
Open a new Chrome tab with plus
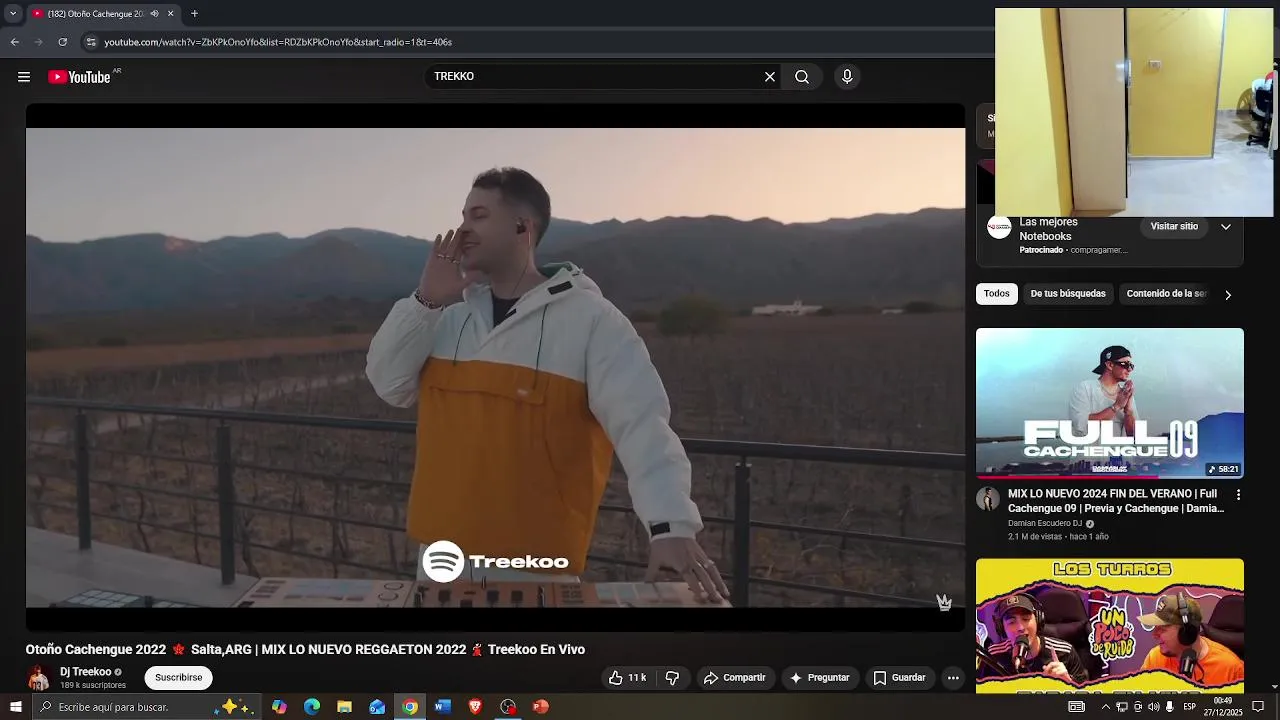coord(194,14)
